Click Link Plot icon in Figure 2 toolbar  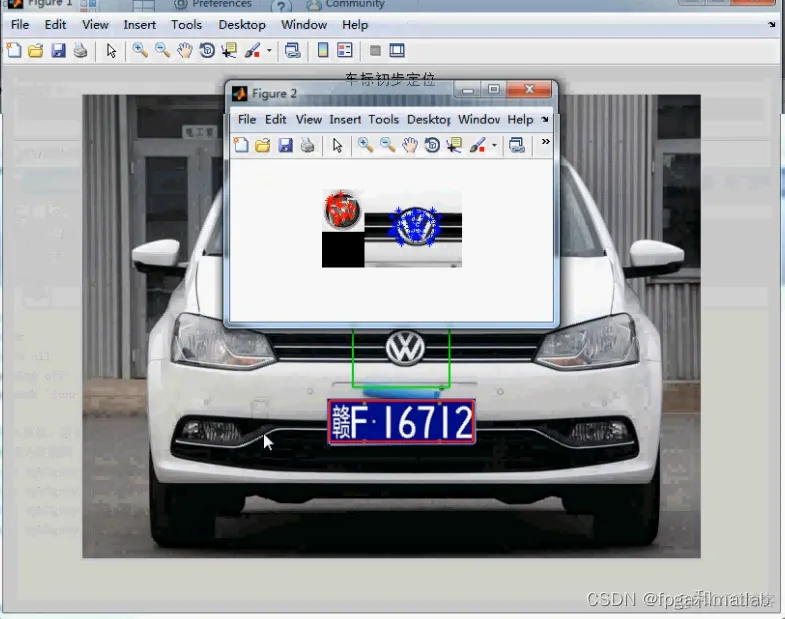click(517, 145)
